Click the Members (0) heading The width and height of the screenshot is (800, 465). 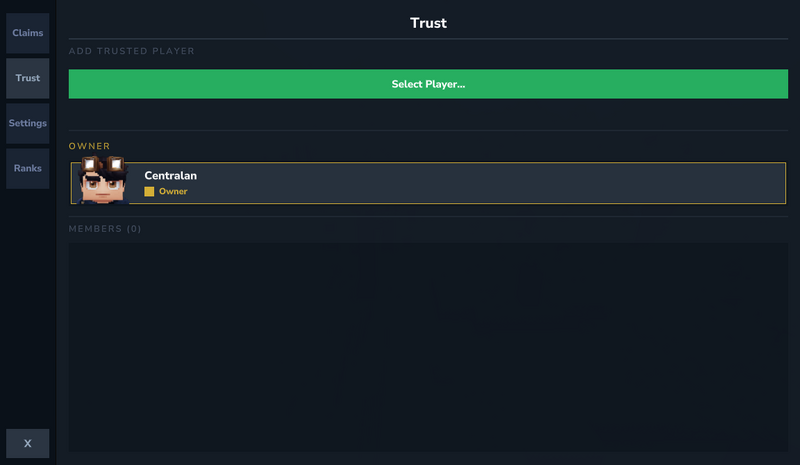(x=105, y=229)
